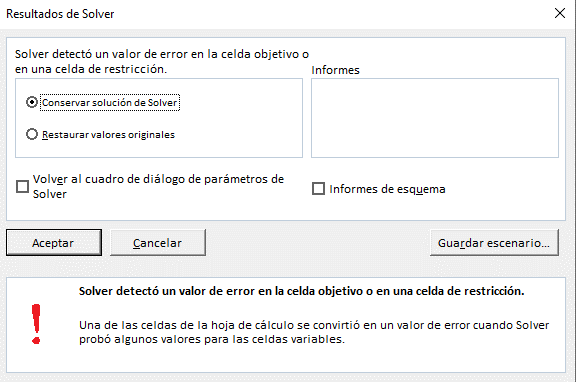The width and height of the screenshot is (576, 382).
Task: Click the red exclamation warning icon
Action: click(x=36, y=324)
